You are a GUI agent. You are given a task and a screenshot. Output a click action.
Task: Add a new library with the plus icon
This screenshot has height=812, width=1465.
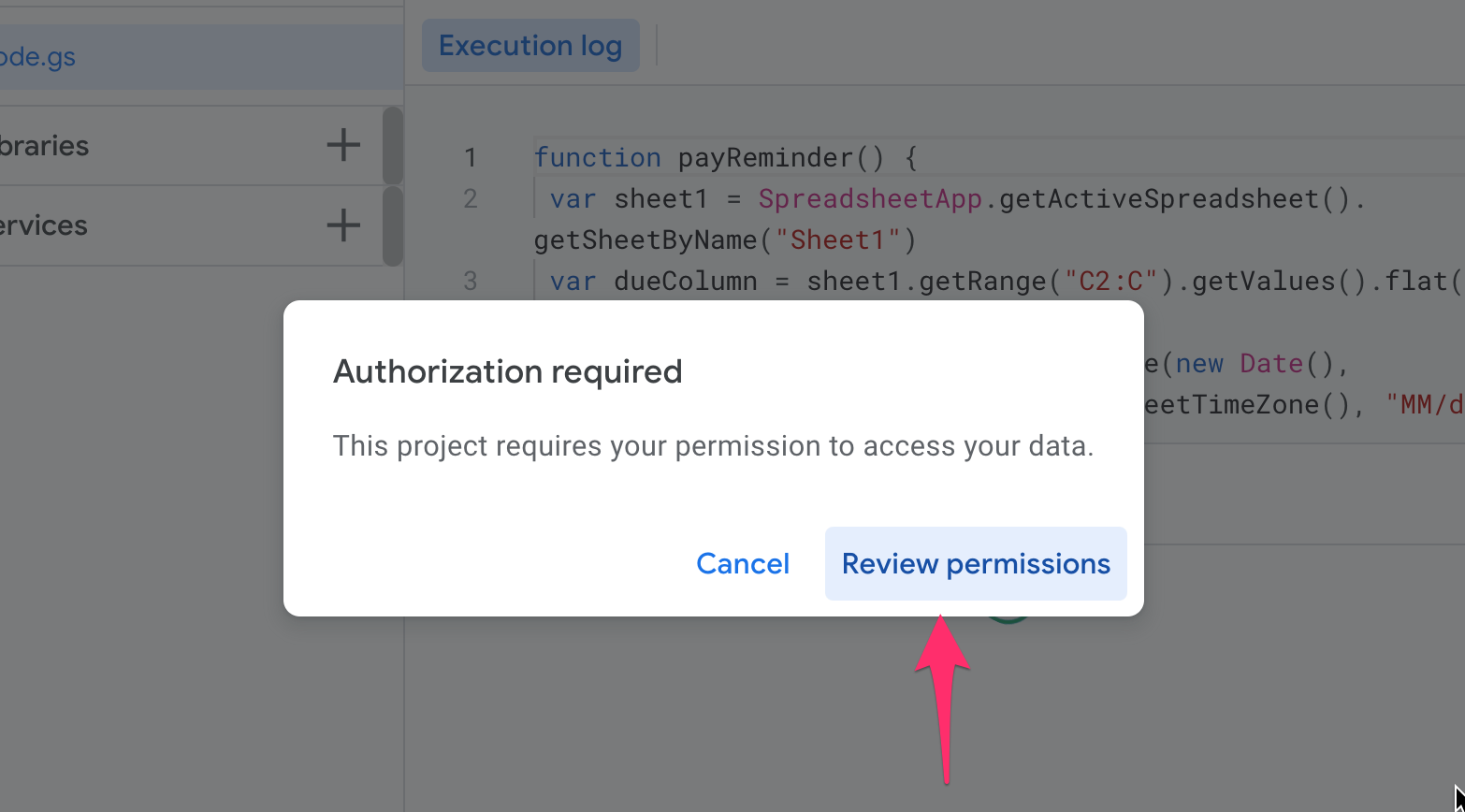coord(342,145)
